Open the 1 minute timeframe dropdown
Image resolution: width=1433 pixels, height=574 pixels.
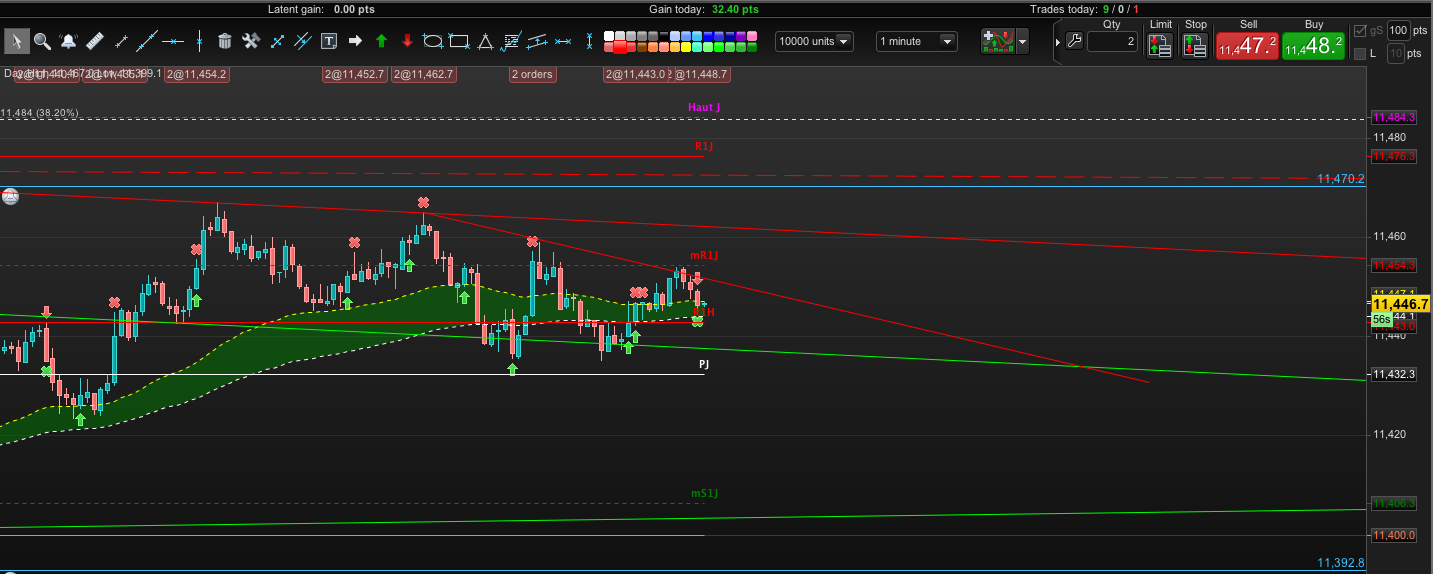[x=917, y=41]
